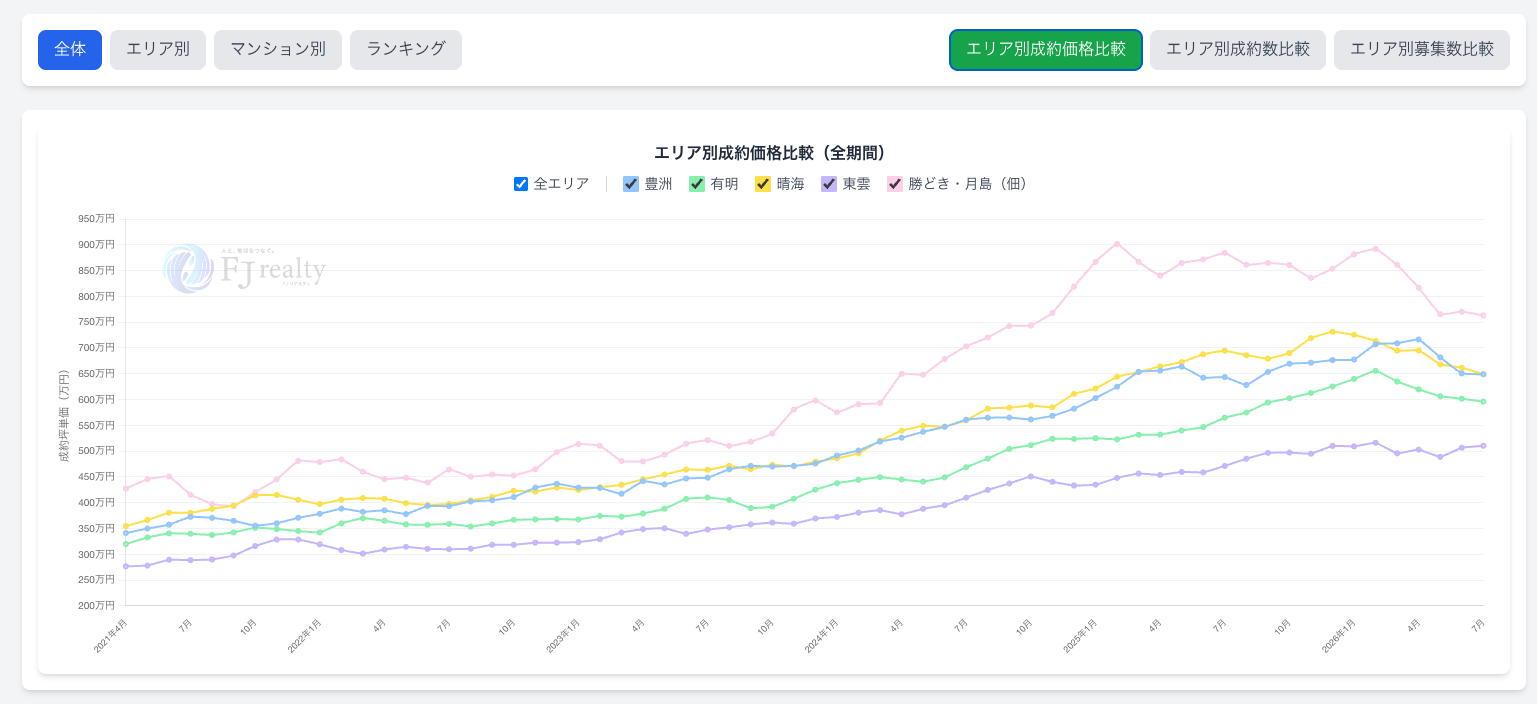The image size is (1537, 704).
Task: Uncheck the 豊洲 legend checkbox
Action: click(x=631, y=184)
